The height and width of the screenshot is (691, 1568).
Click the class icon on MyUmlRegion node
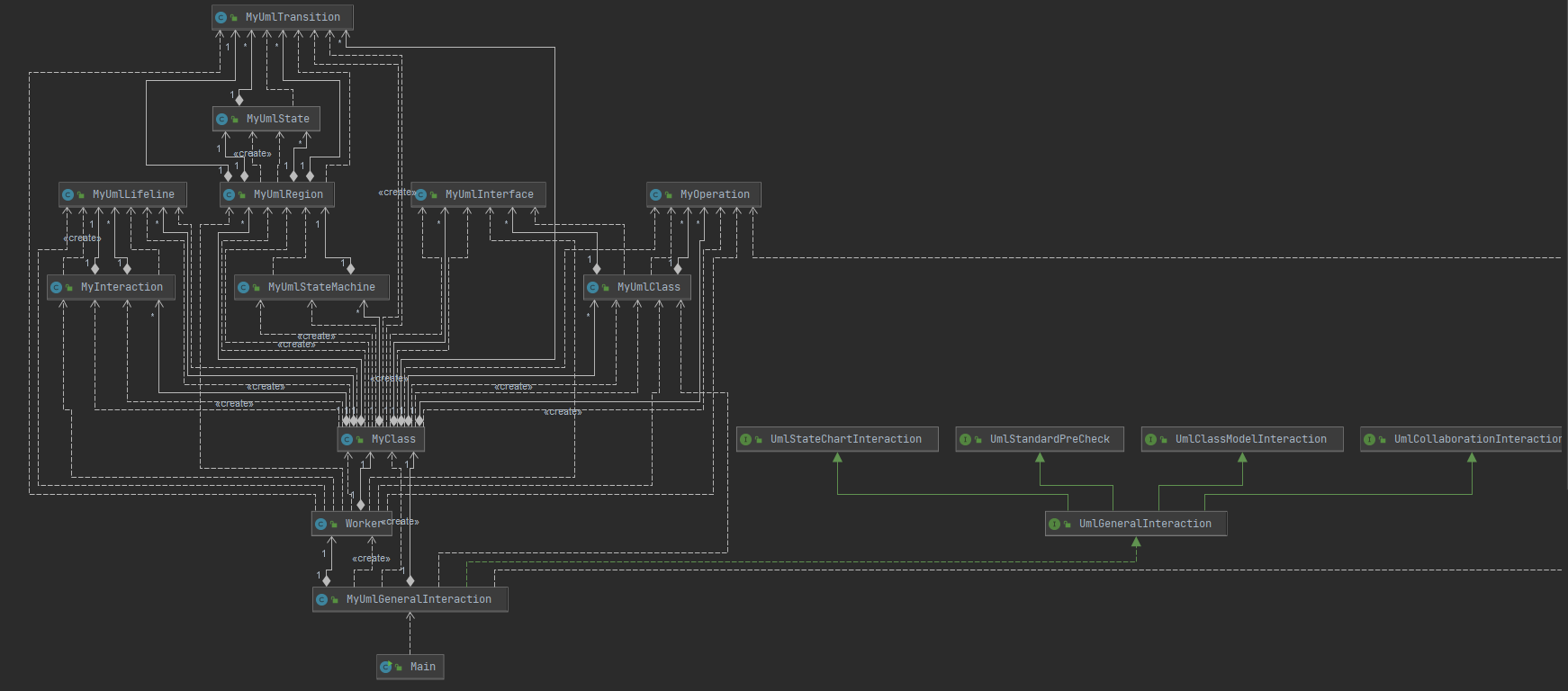(x=229, y=194)
